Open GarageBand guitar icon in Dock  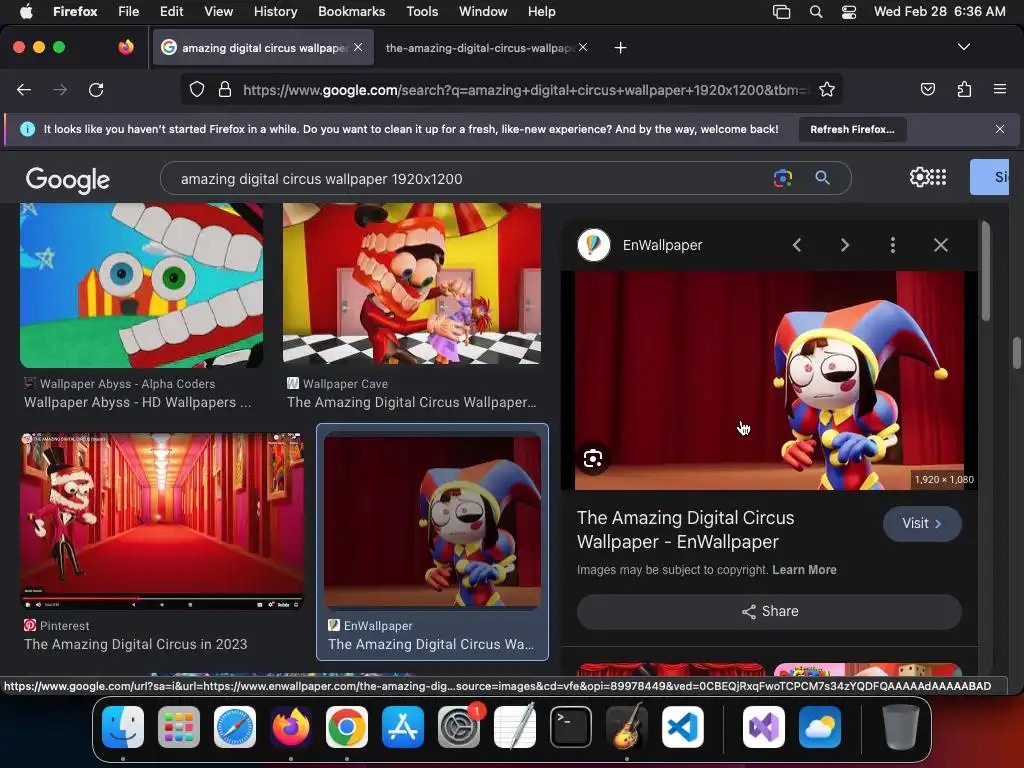click(626, 727)
